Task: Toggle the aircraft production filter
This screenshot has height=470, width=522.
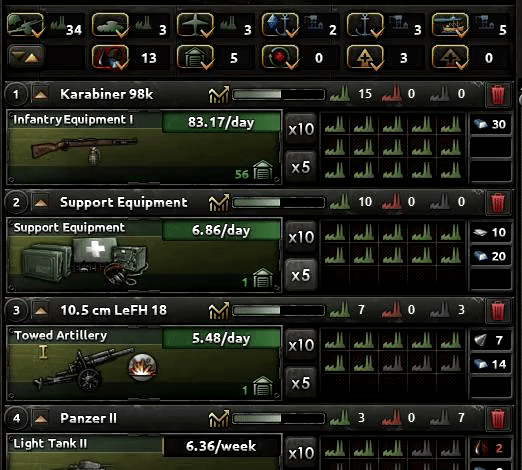Action: 195,25
